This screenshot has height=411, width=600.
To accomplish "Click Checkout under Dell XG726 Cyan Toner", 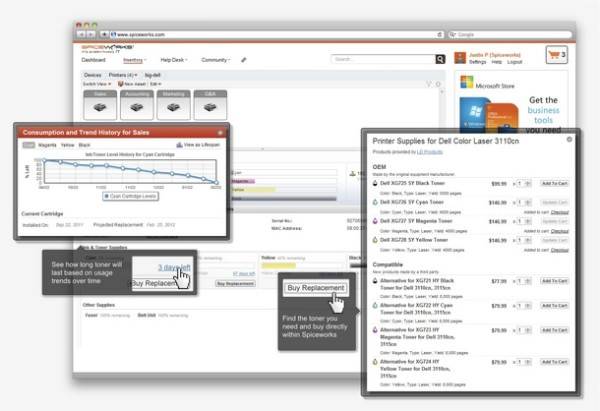I will [x=559, y=212].
